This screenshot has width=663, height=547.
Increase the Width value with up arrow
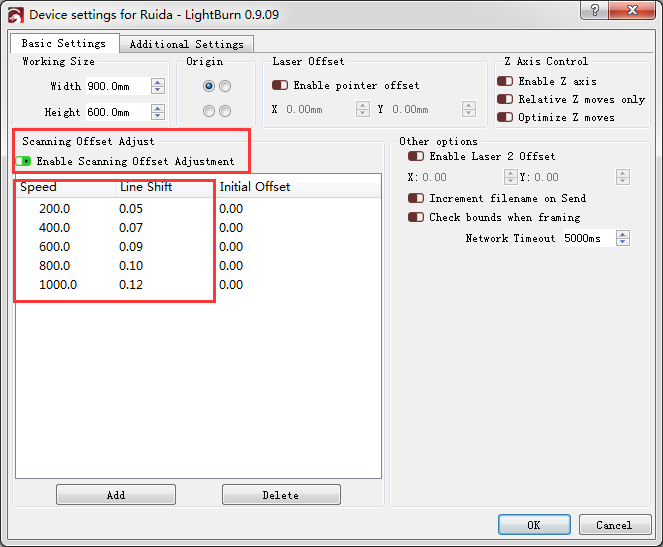pyautogui.click(x=158, y=82)
